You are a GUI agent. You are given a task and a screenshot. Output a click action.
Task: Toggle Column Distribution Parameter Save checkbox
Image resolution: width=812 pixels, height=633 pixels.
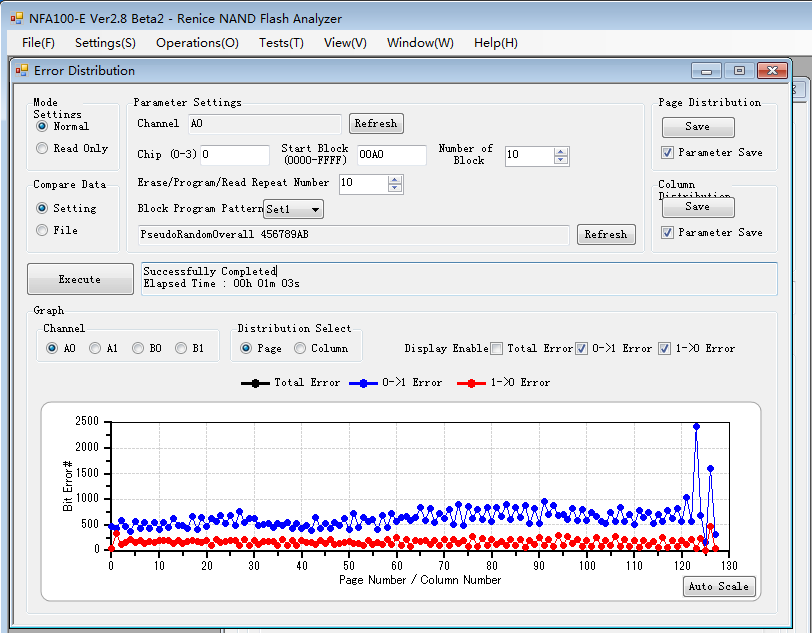coord(668,233)
